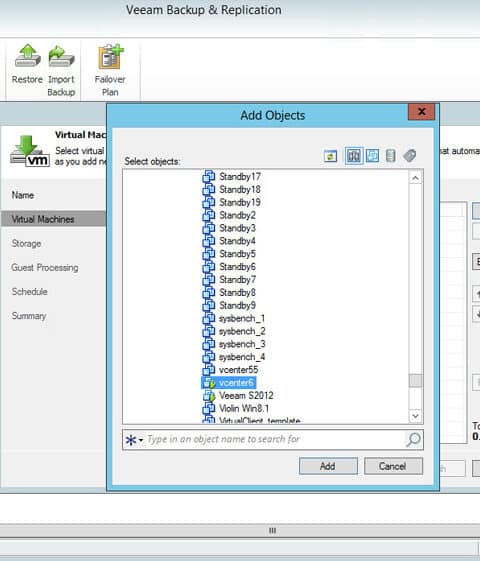Close the Add Objects dialog
This screenshot has width=480, height=561.
coord(421,112)
